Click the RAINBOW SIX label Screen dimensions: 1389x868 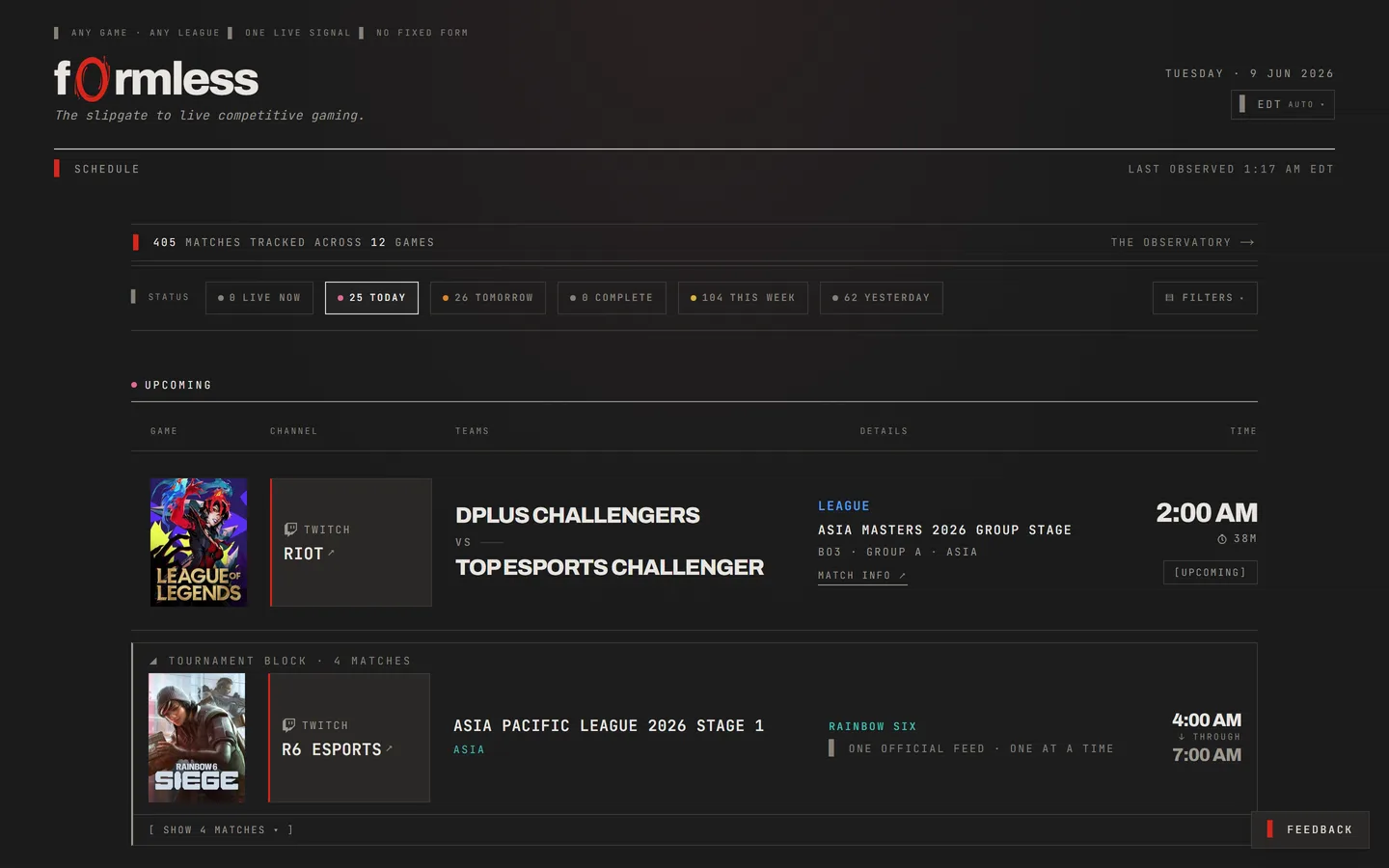coord(873,726)
